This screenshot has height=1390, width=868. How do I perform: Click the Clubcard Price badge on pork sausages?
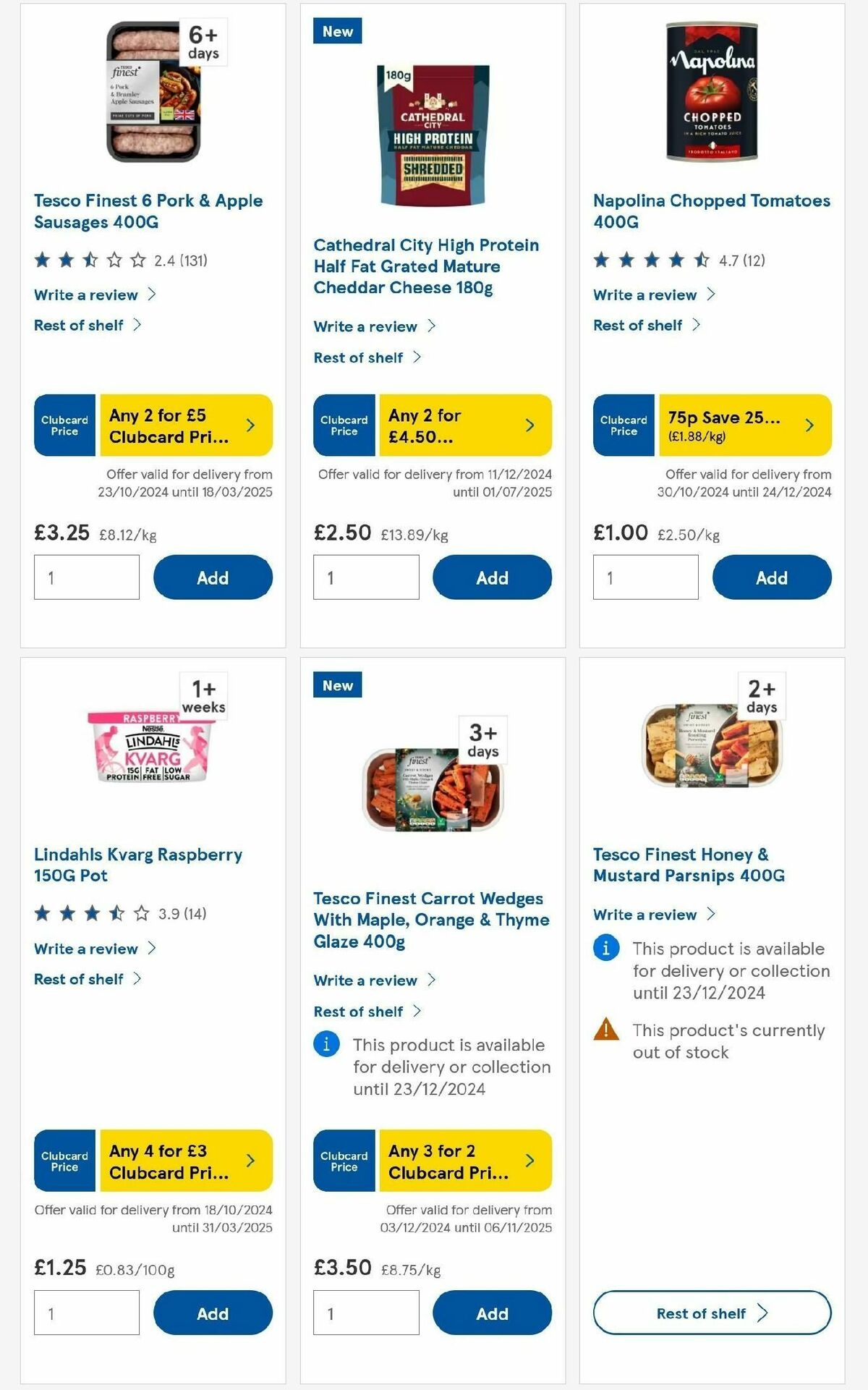pos(64,425)
